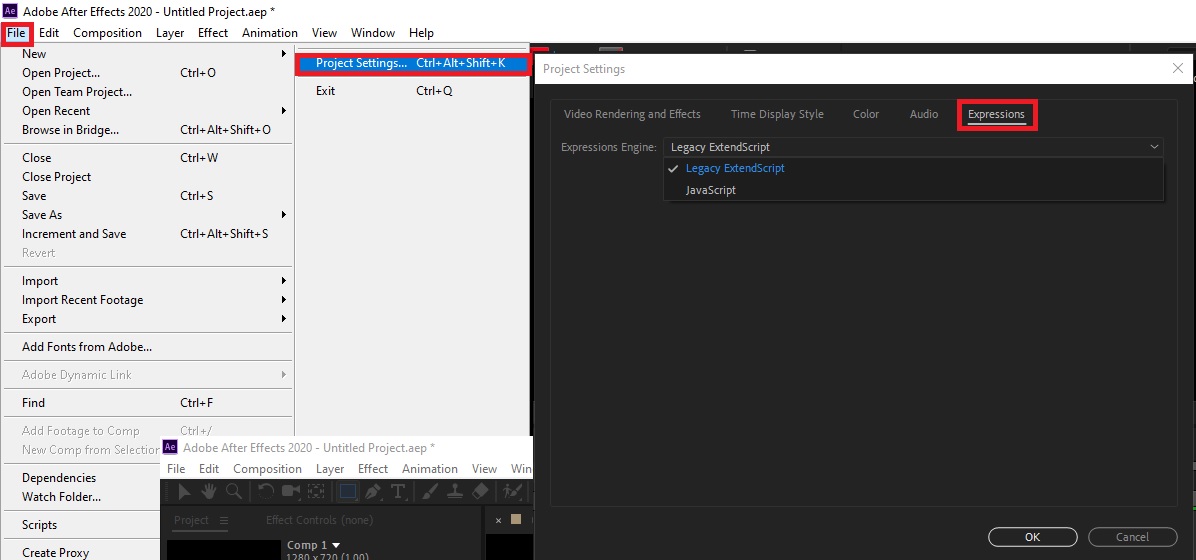Click Project Settings menu entry
The width and height of the screenshot is (1196, 560).
361,63
